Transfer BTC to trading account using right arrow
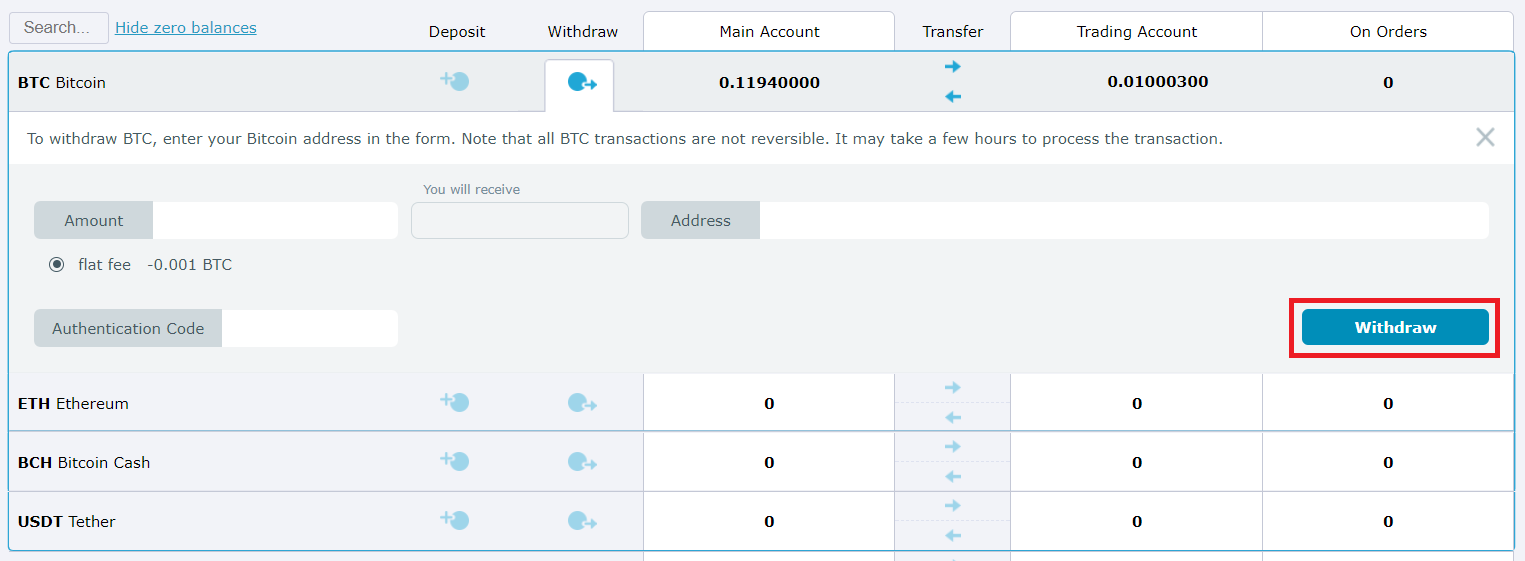Image resolution: width=1525 pixels, height=561 pixels. click(953, 67)
